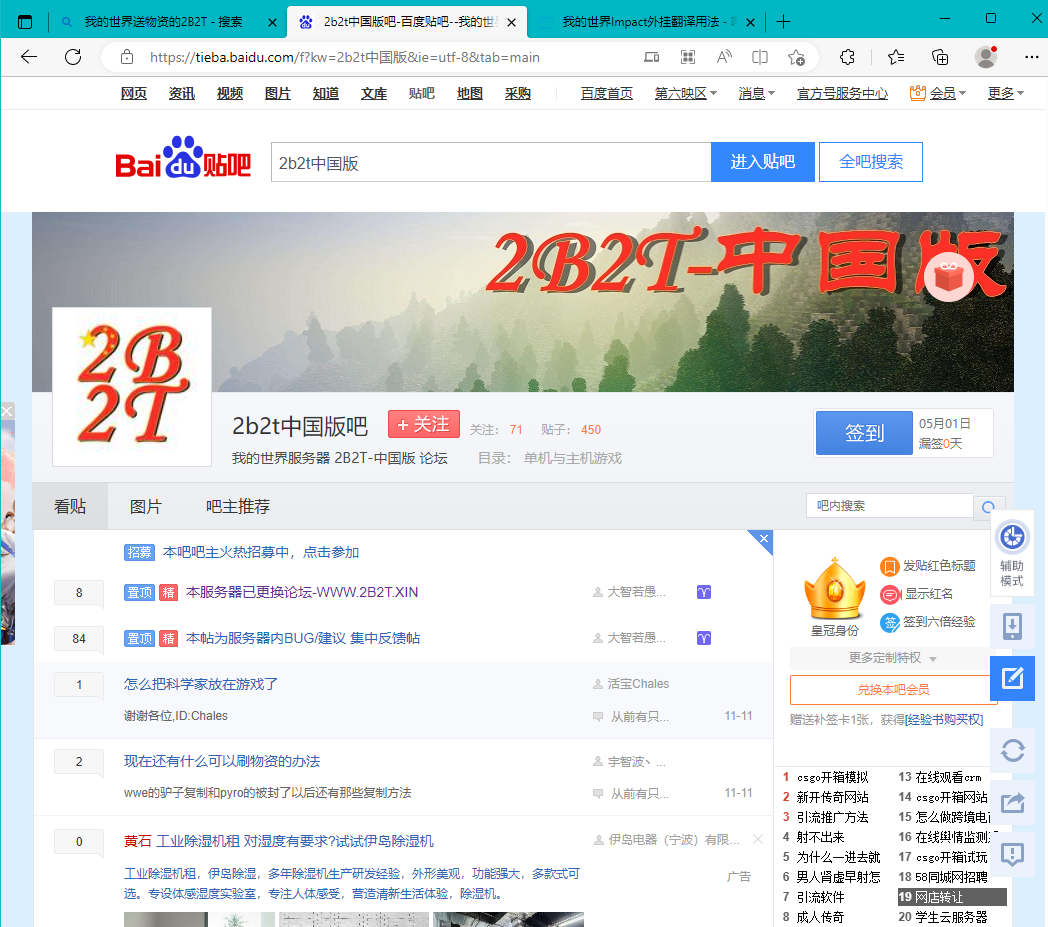Open browser profile avatar
This screenshot has width=1048, height=927.
[x=986, y=57]
